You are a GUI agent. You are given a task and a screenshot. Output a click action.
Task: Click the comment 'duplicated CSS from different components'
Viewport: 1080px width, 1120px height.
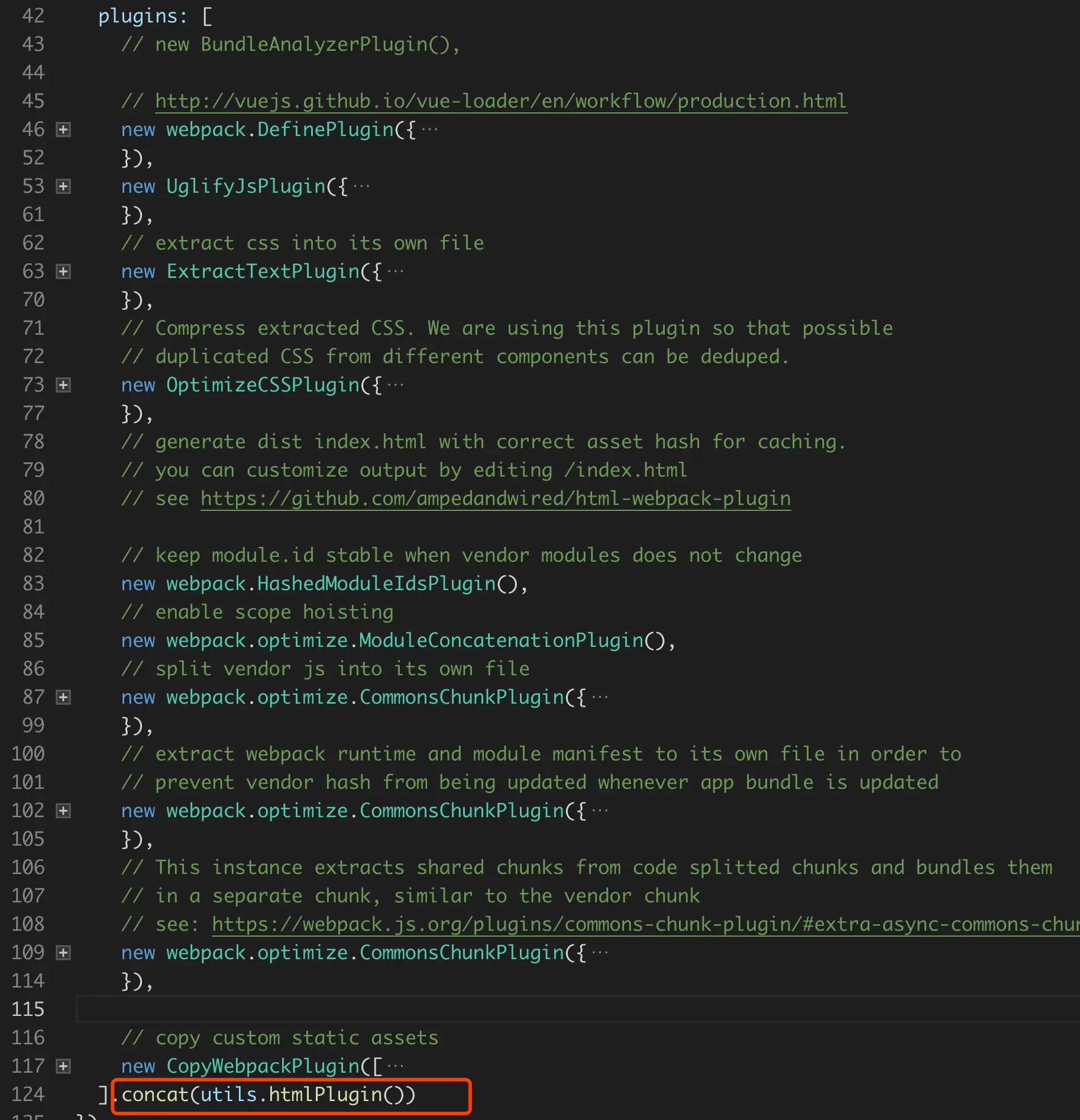[455, 357]
